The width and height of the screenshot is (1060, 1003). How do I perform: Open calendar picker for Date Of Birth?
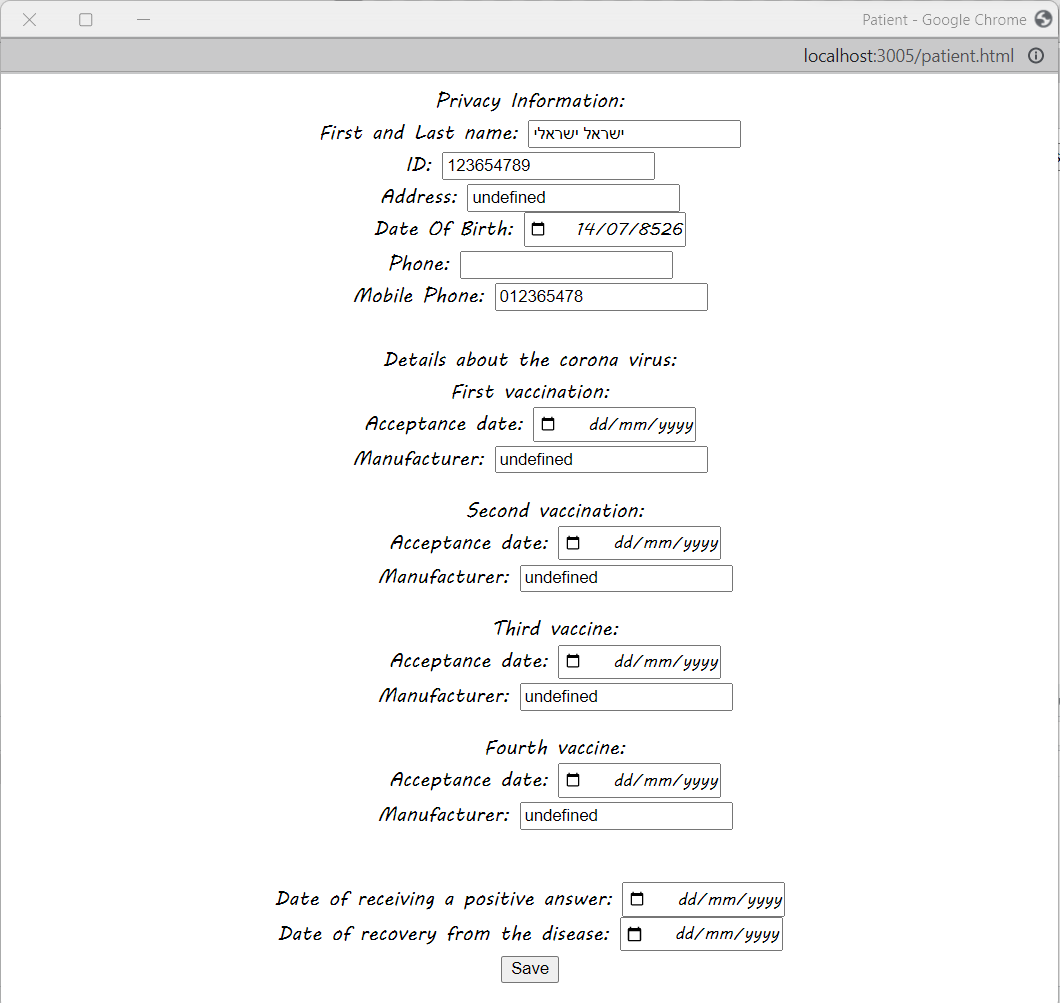[x=538, y=229]
